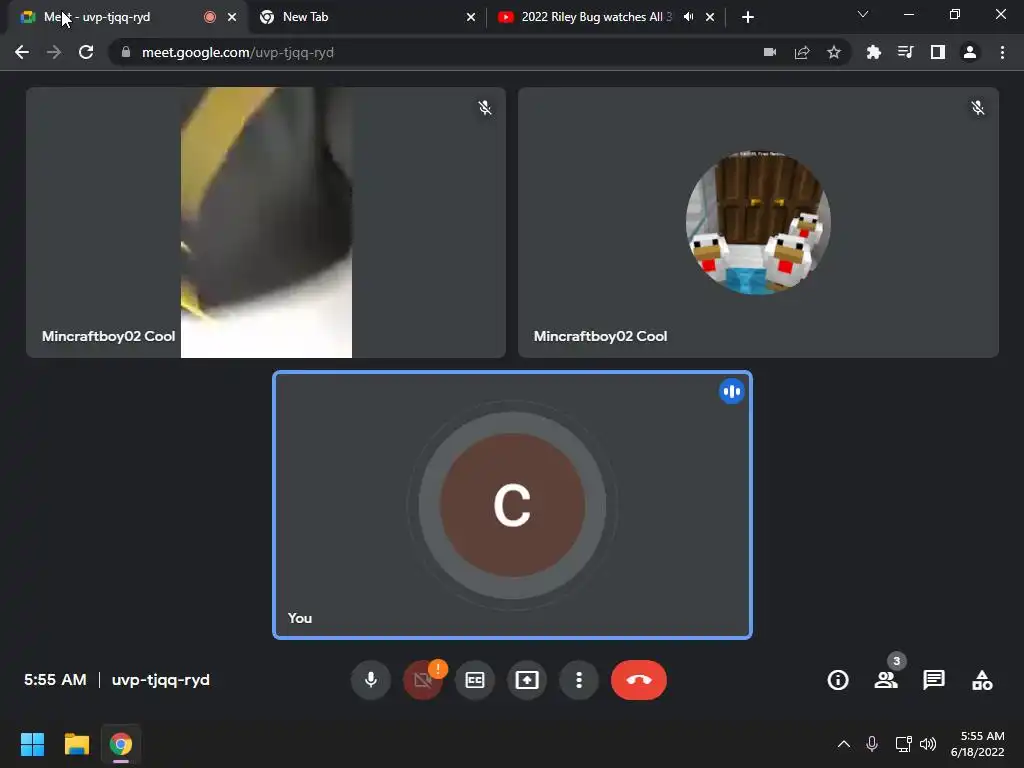Show hidden icons chevron in system tray
Viewport: 1024px width, 768px height.
tap(844, 744)
